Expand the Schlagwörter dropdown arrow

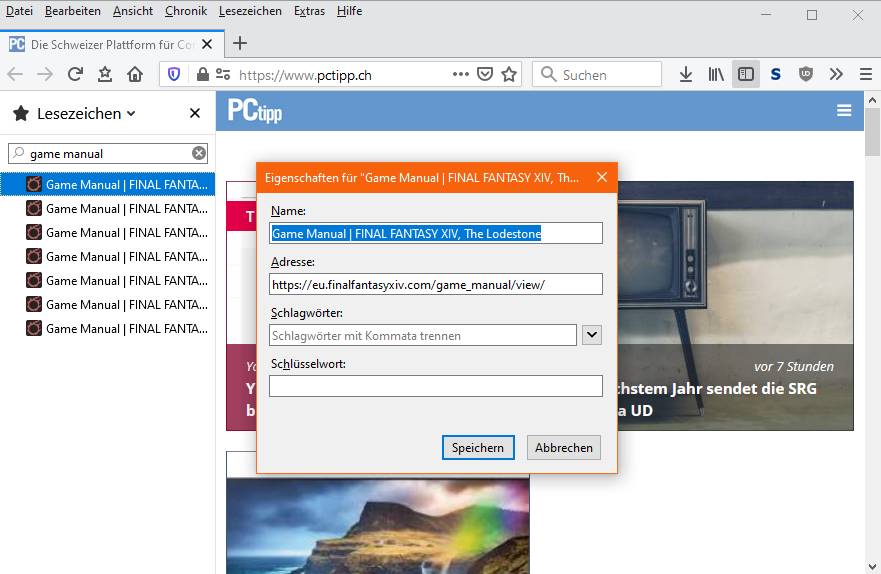click(x=592, y=335)
